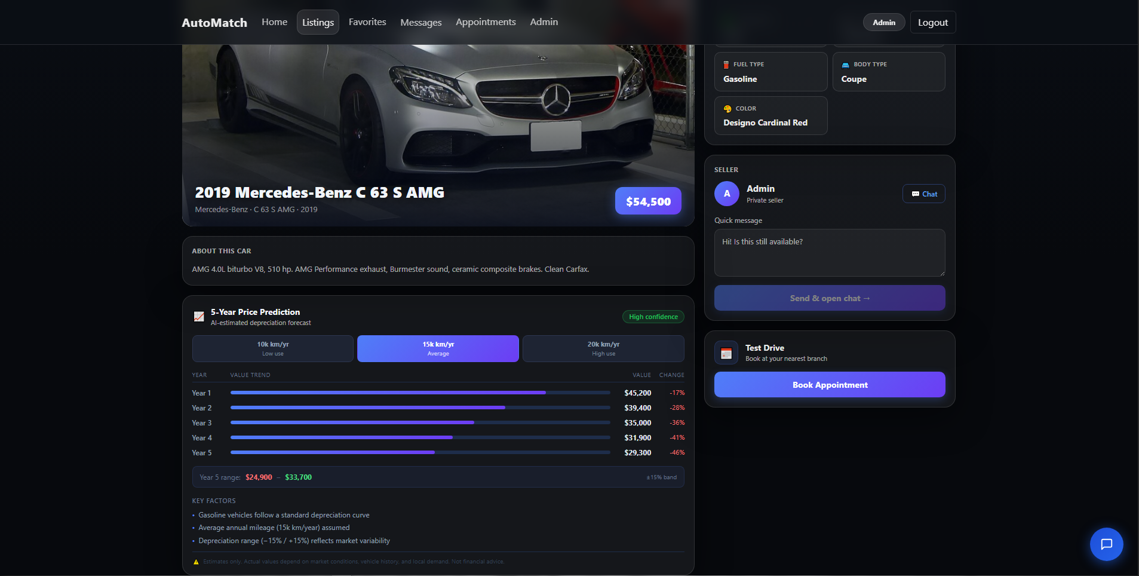Click the Year 1 value $45,200

pyautogui.click(x=637, y=393)
